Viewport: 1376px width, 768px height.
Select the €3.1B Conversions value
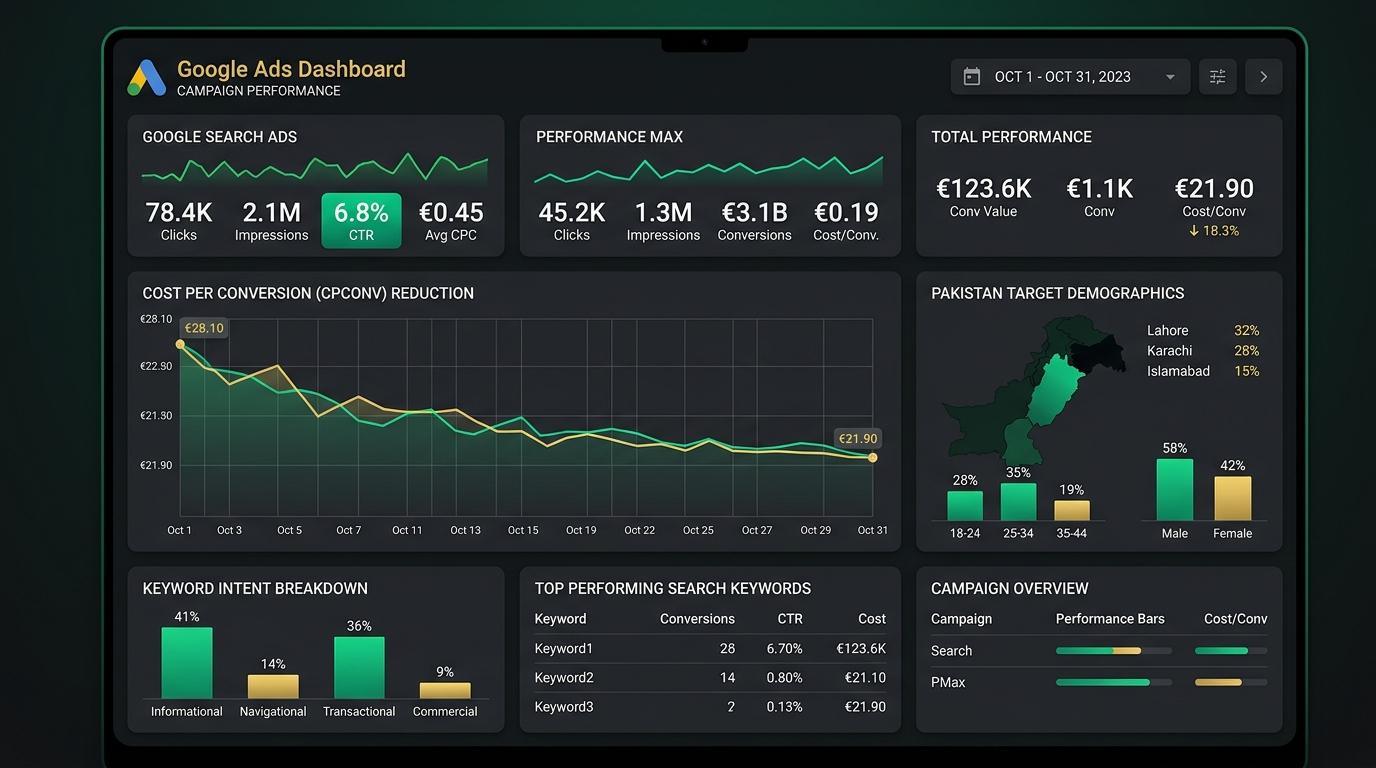coord(755,221)
